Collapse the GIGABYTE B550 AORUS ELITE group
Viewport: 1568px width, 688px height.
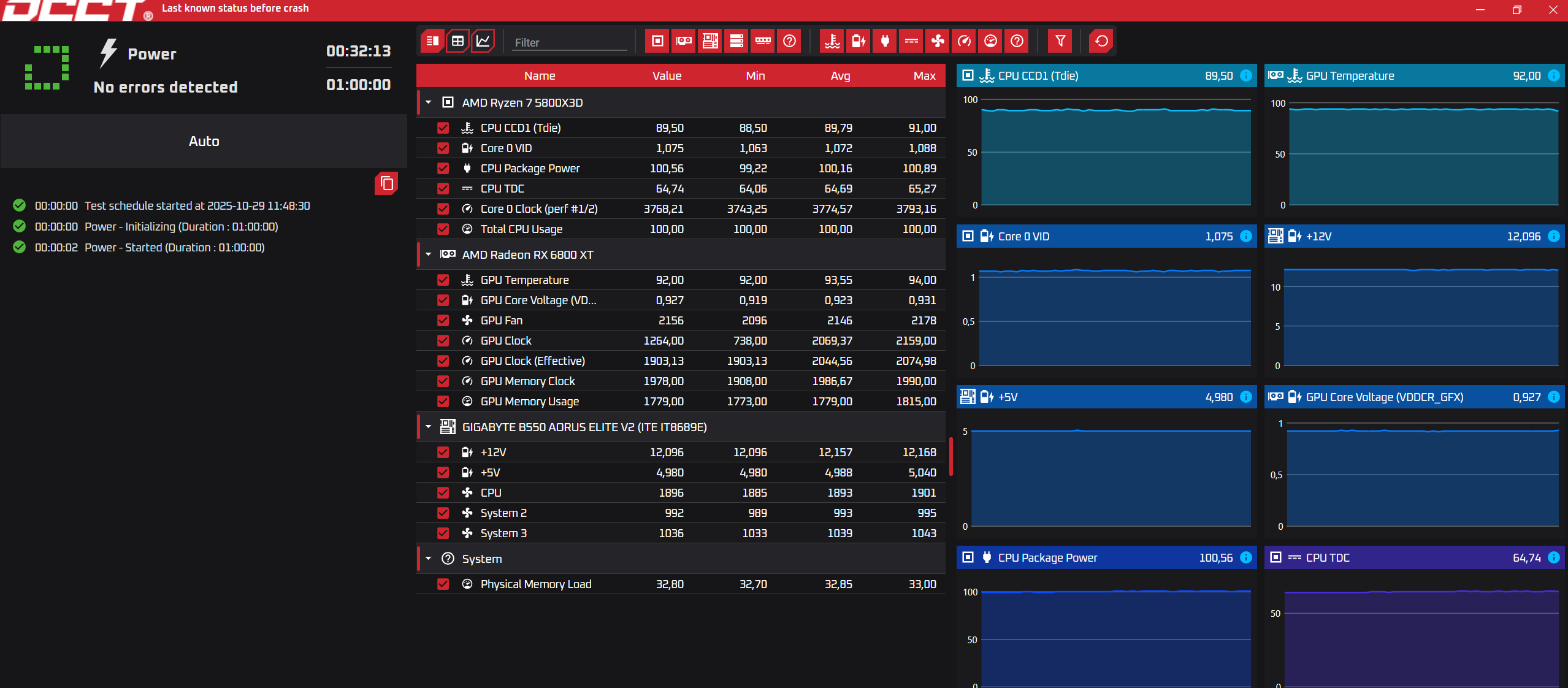tap(429, 427)
